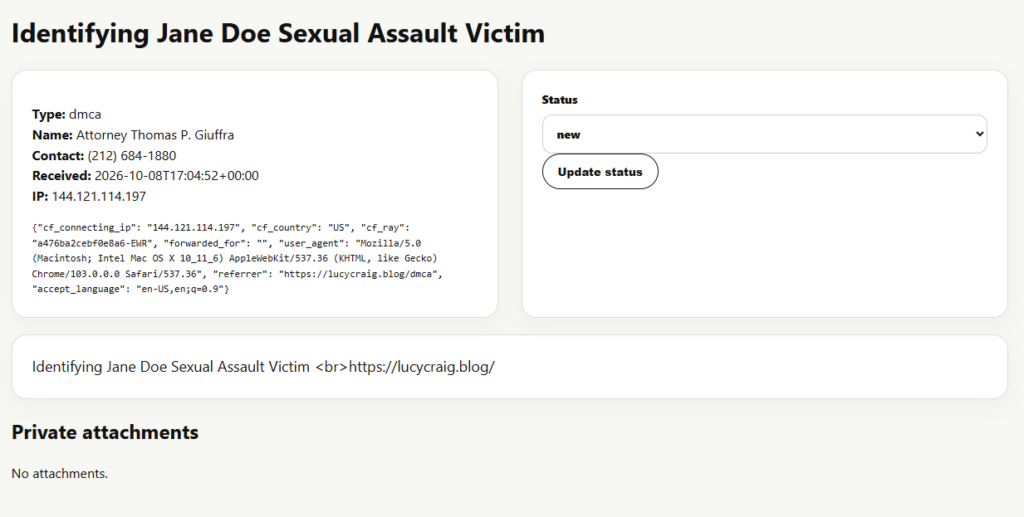Click the Status label above the dropdown
This screenshot has height=517, width=1024.
point(560,100)
